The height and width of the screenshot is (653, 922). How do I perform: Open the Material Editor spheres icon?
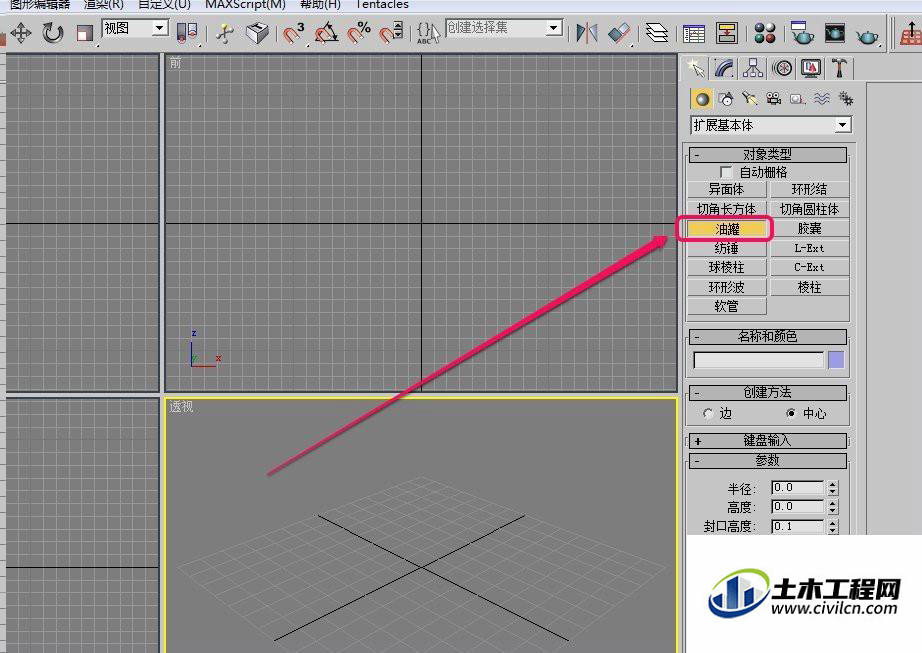click(x=765, y=34)
